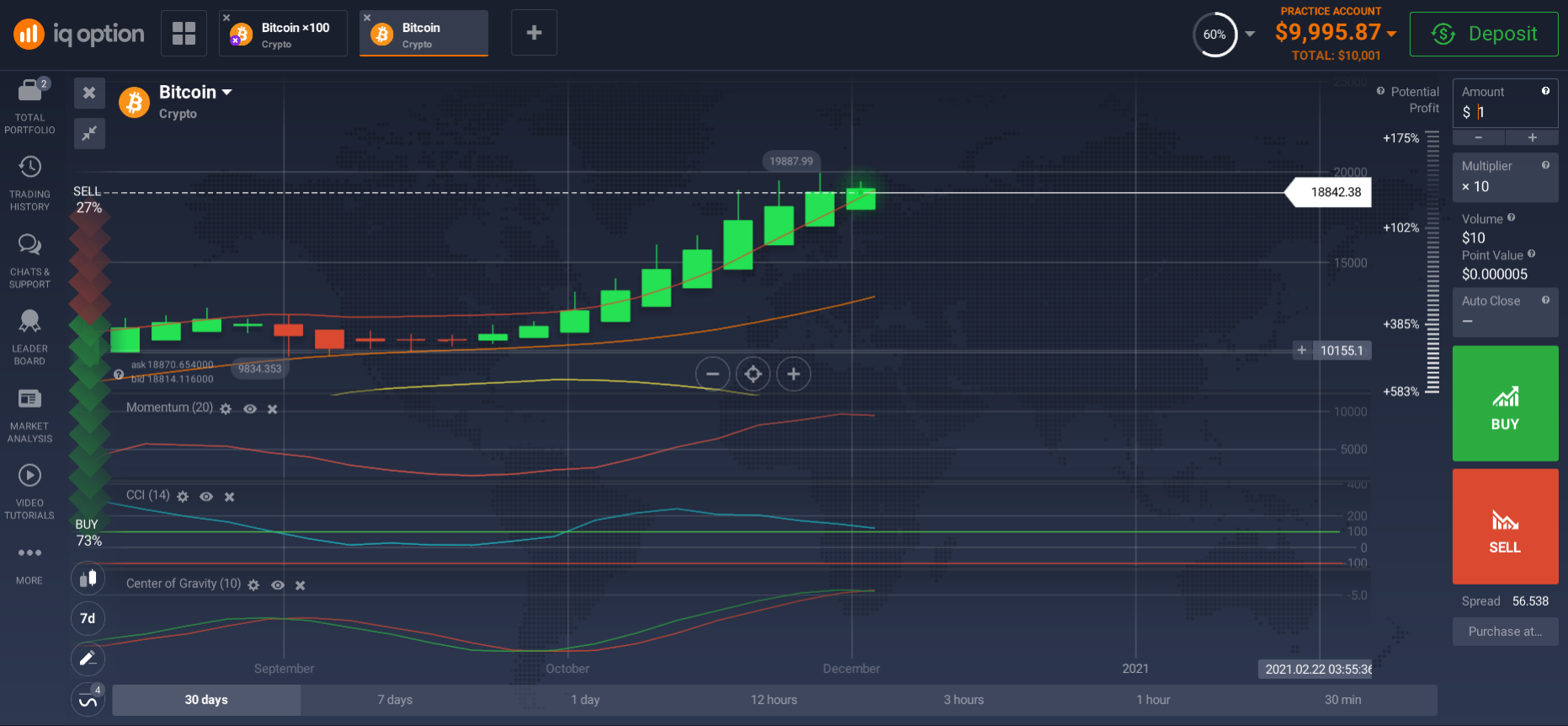Click the Auto Close help info icon
Viewport: 1568px width, 726px height.
(x=1545, y=300)
